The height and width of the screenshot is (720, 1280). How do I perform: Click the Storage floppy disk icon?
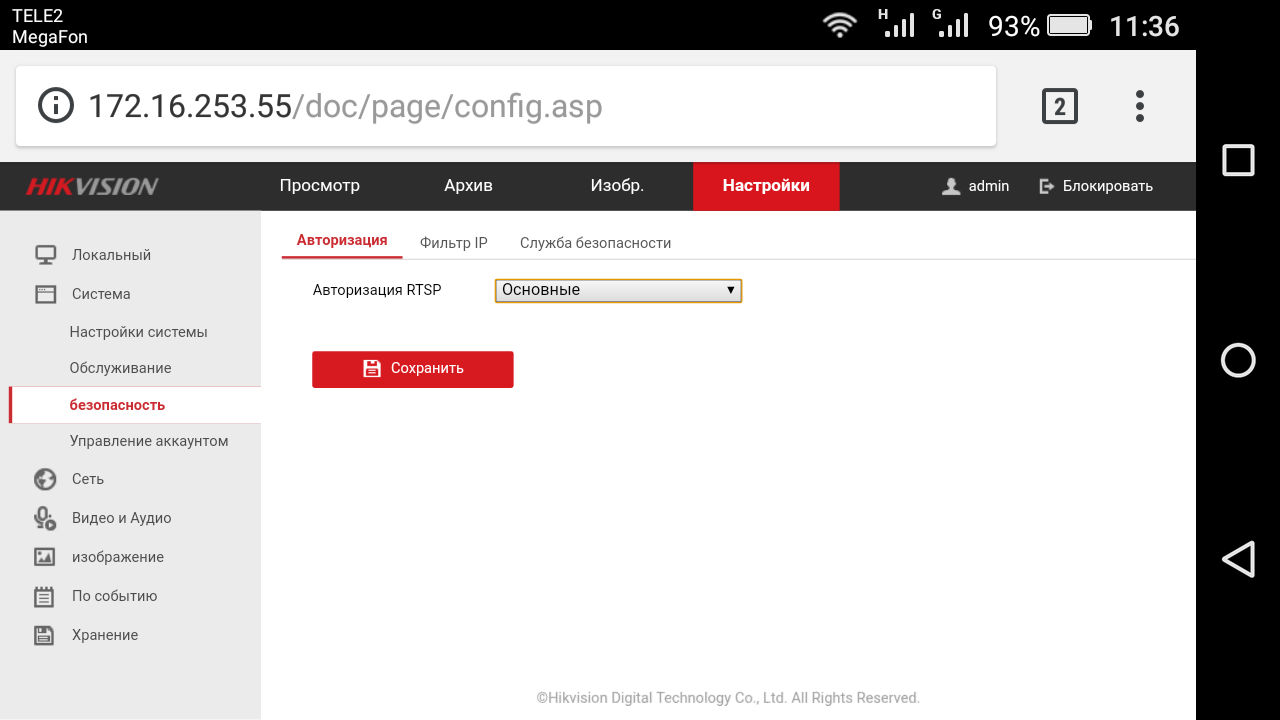45,635
